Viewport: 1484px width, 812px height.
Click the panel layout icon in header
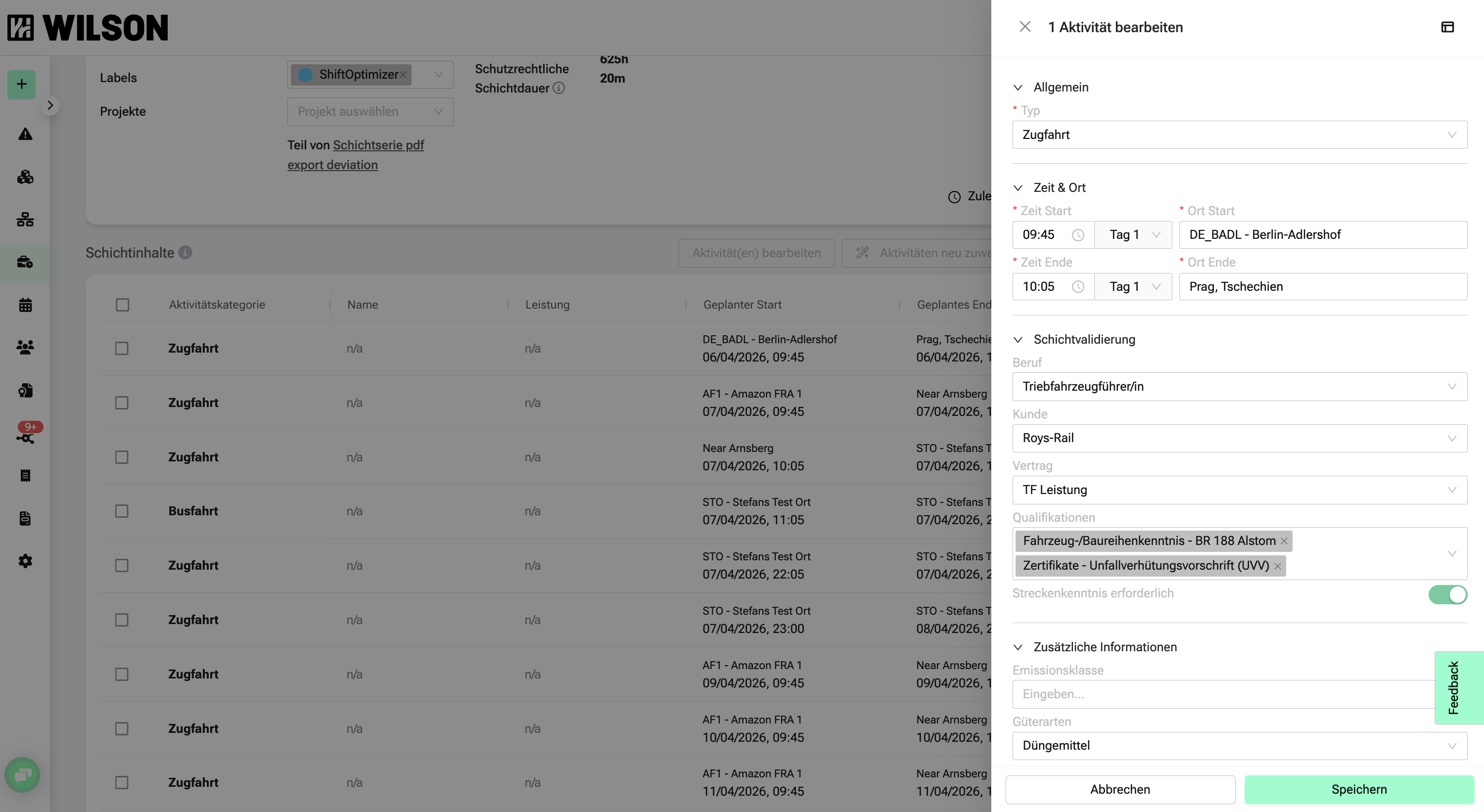click(1447, 27)
